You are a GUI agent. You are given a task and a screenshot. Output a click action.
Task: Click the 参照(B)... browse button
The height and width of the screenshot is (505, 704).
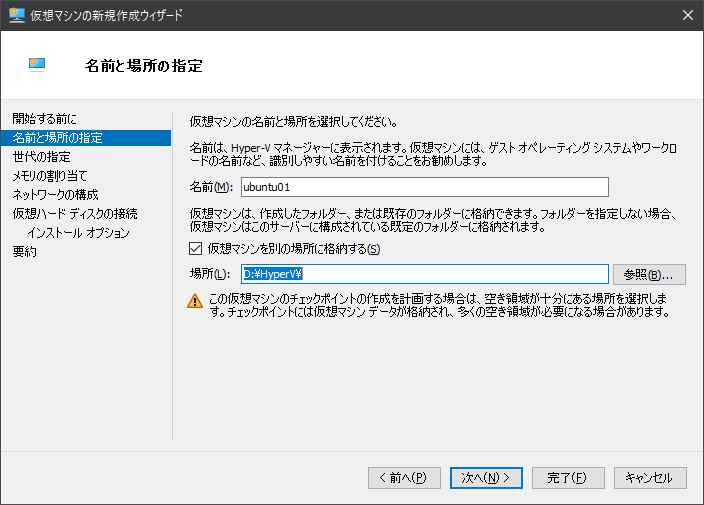[649, 274]
